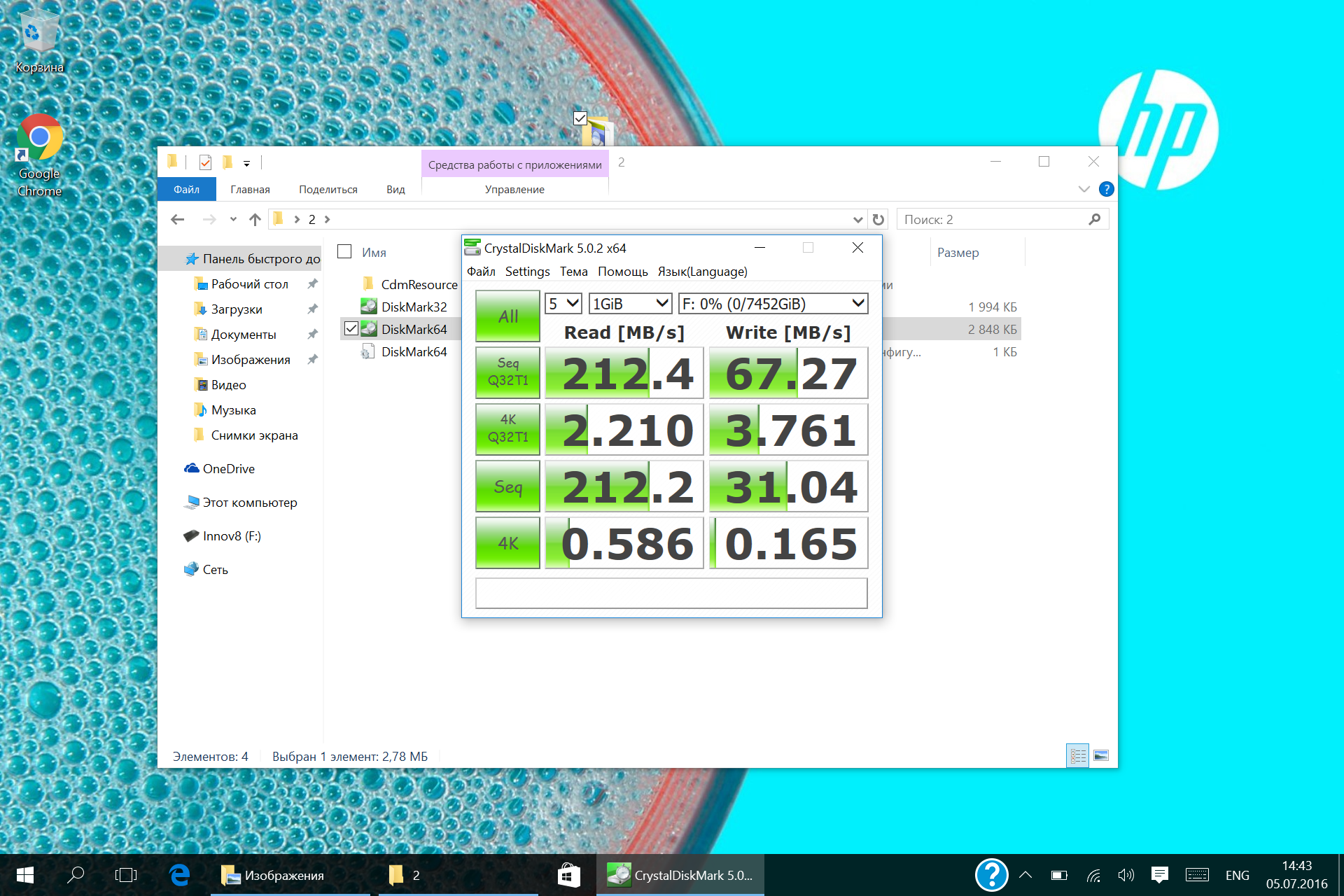Click the Properties quick access toolbar icon
This screenshot has height=896, width=1344.
[205, 162]
